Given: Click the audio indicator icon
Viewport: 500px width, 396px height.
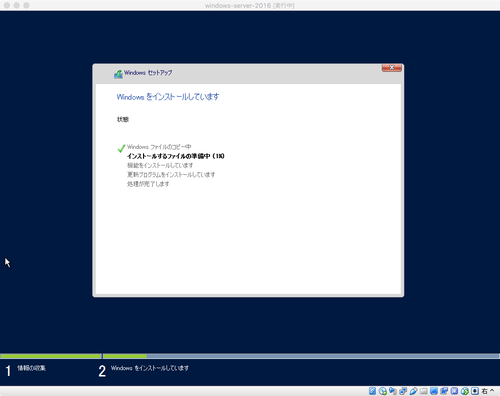Looking at the screenshot, I should pyautogui.click(x=393, y=391).
